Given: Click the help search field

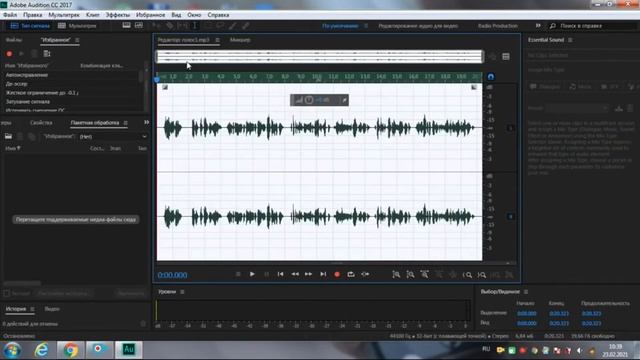Looking at the screenshot, I should tap(594, 26).
